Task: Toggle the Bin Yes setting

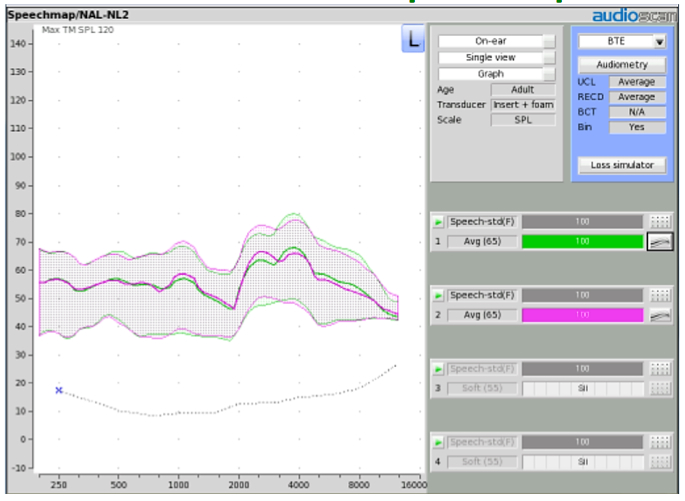Action: point(637,127)
